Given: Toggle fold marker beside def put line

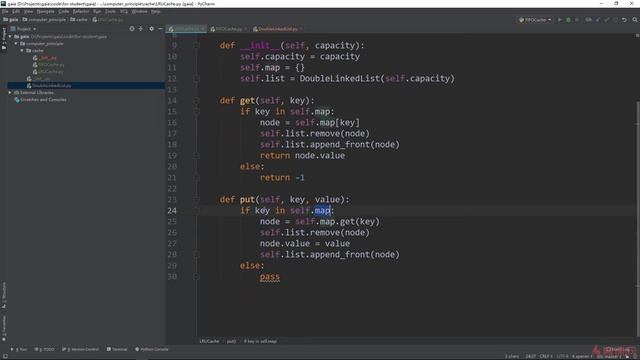Looking at the screenshot, I should point(196,200).
